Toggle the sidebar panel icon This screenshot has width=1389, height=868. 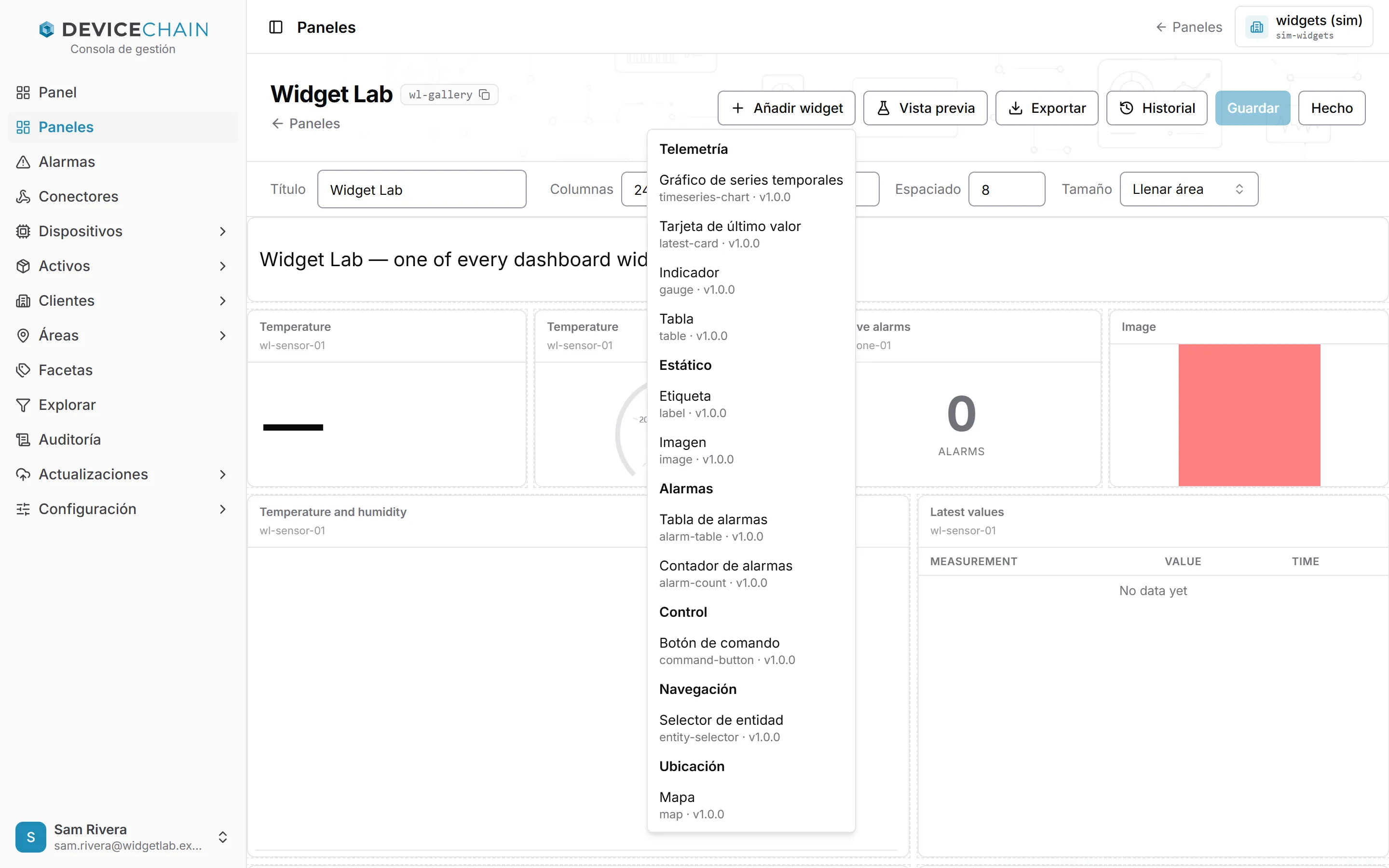coord(275,27)
